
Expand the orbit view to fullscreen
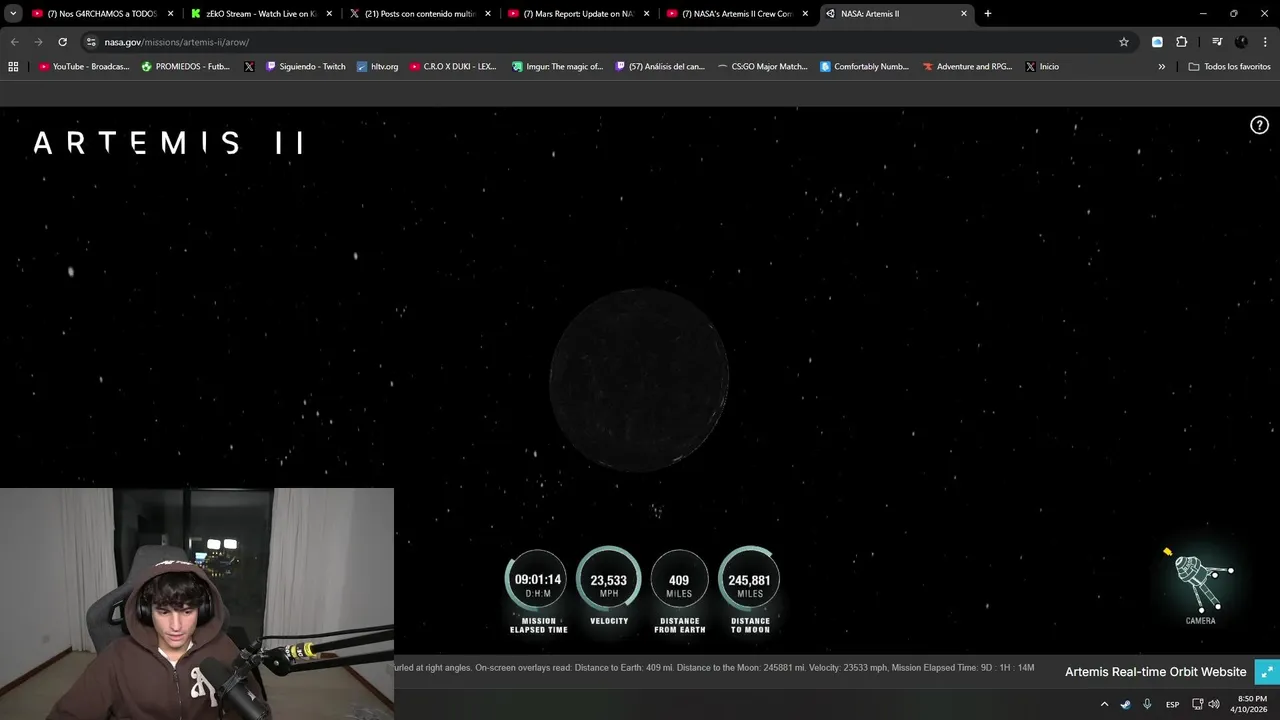click(x=1266, y=672)
